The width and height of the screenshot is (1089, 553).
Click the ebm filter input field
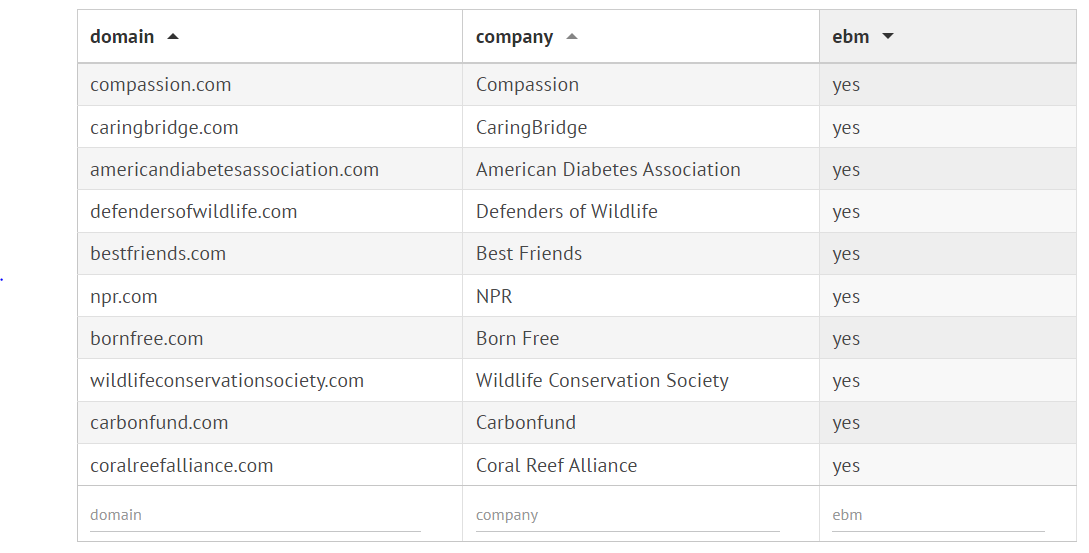(x=937, y=515)
